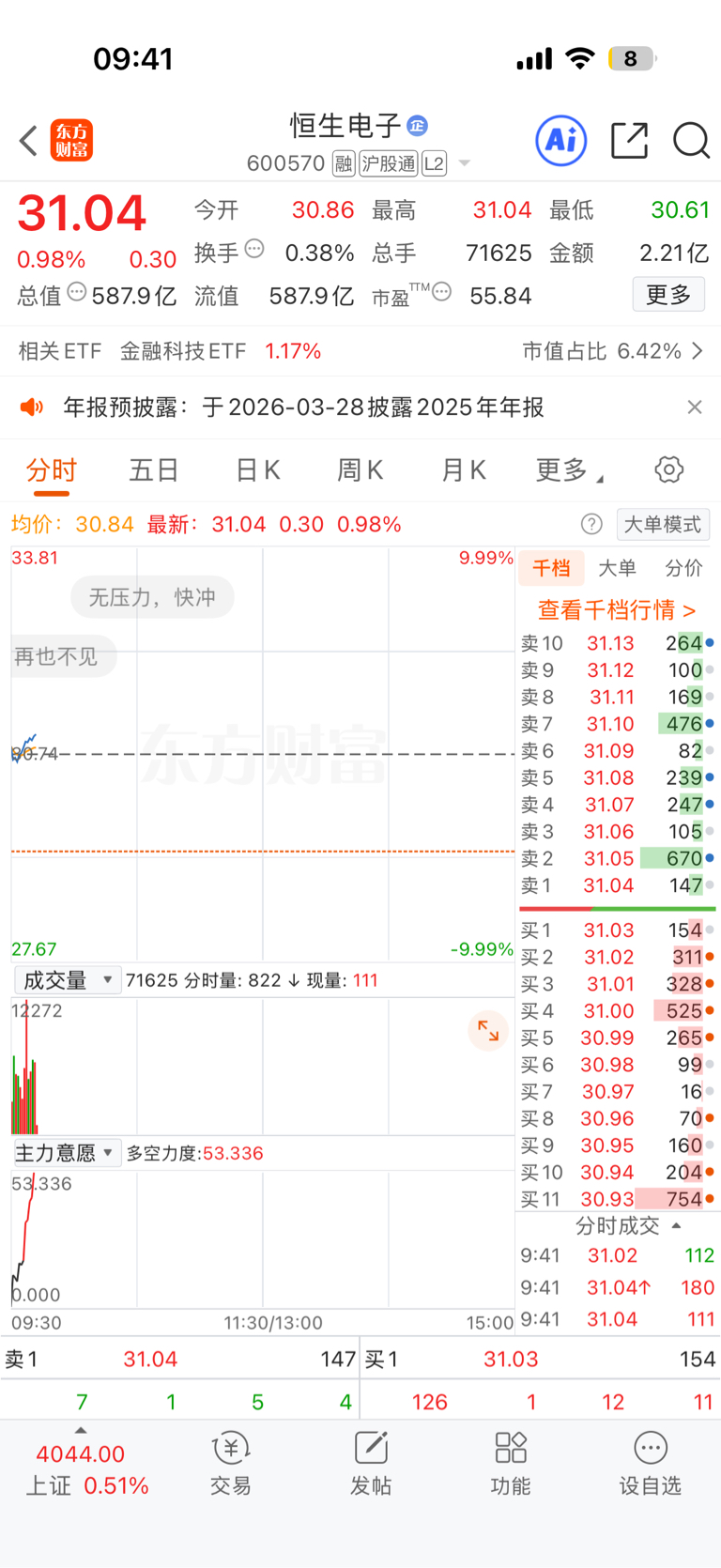Switch to the 千档 tab

[x=551, y=567]
